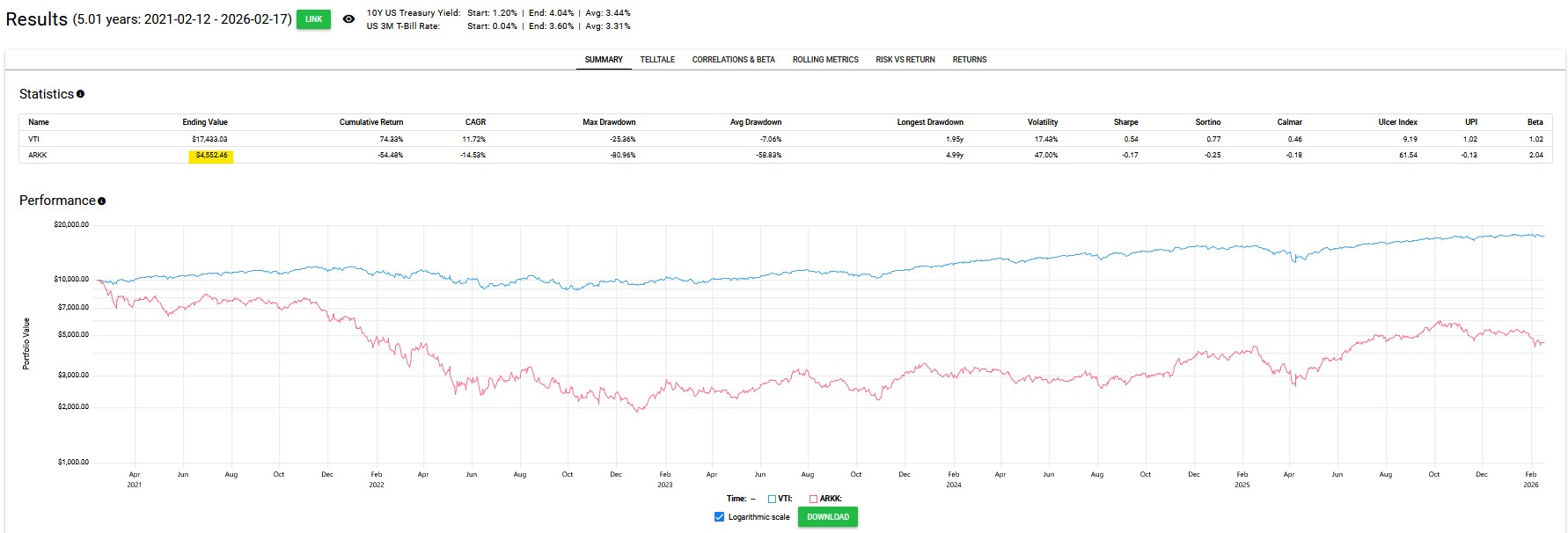This screenshot has width=1568, height=533.
Task: Switch to the SUMMARY tab
Action: [x=604, y=60]
